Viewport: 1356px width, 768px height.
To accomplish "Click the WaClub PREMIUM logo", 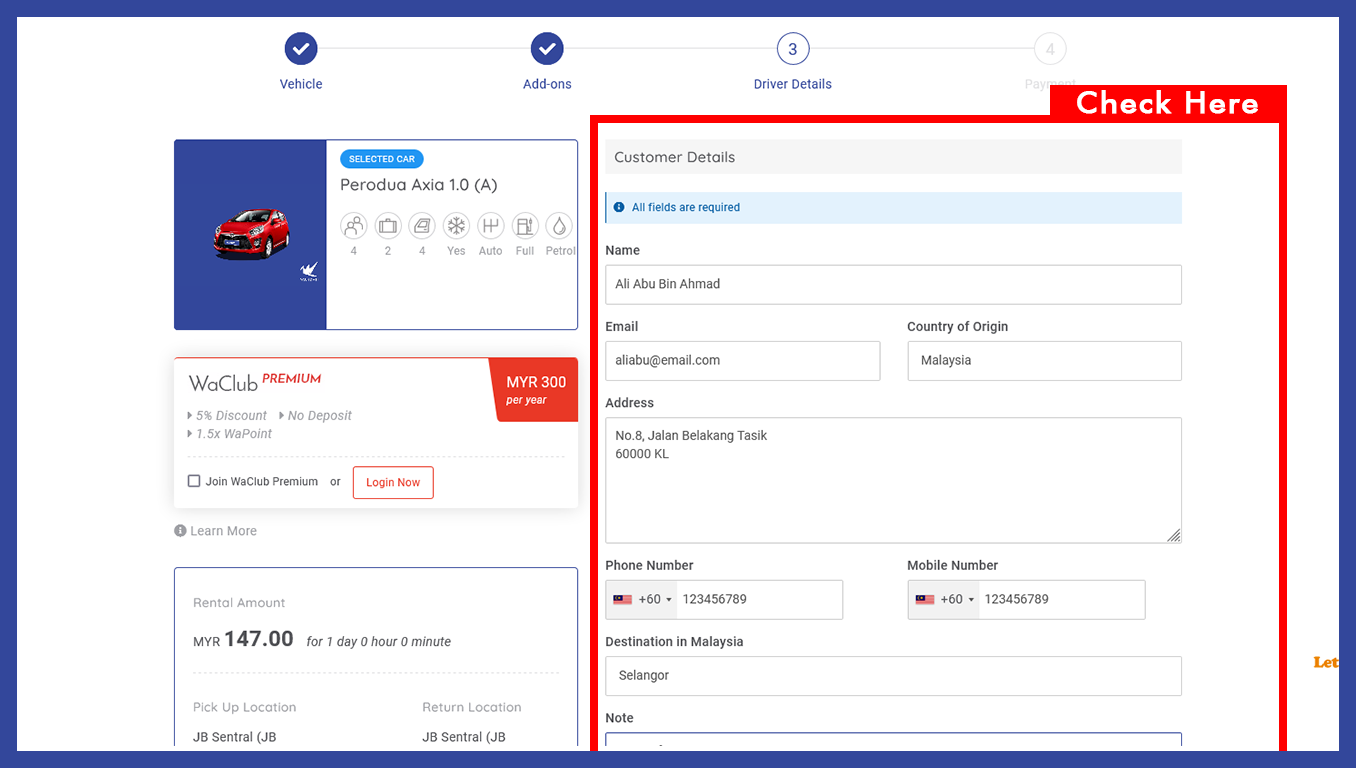I will (x=255, y=382).
